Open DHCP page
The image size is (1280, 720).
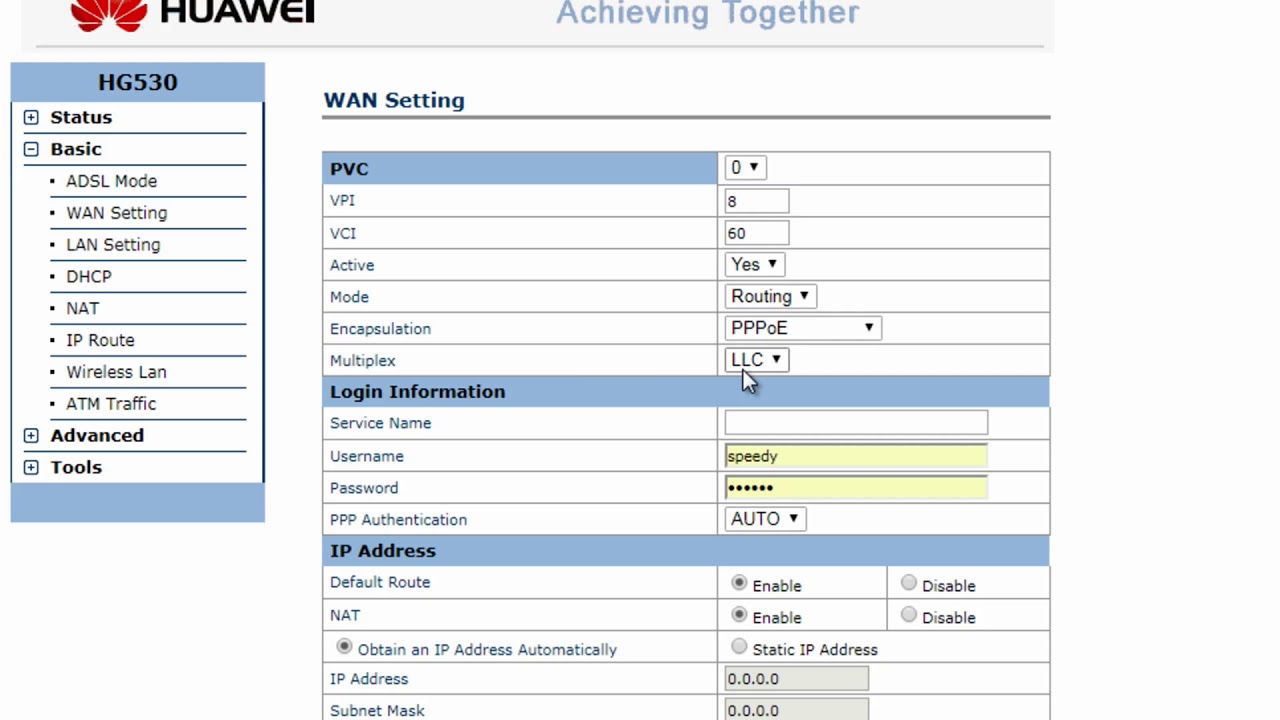pyautogui.click(x=89, y=277)
